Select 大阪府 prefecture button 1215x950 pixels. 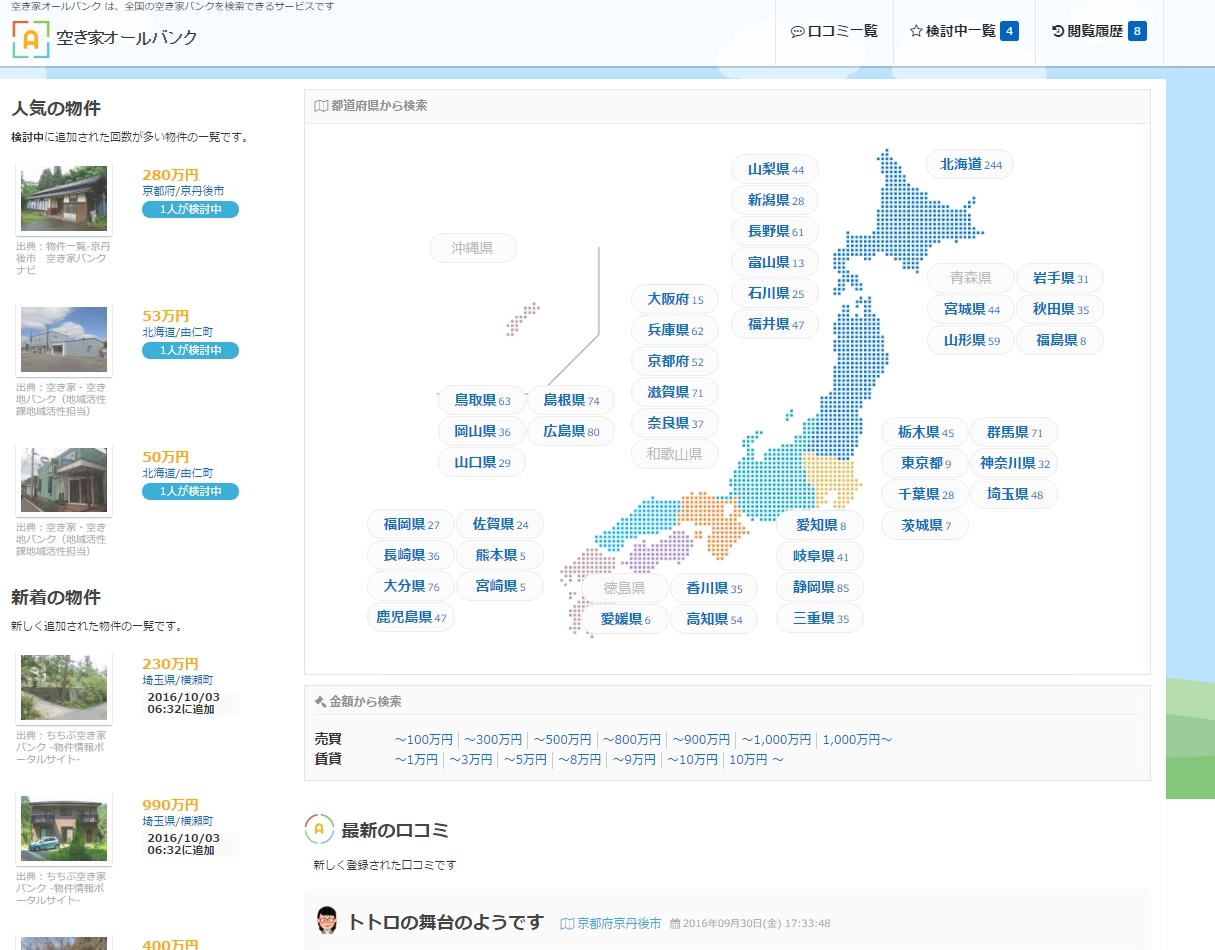coord(675,299)
